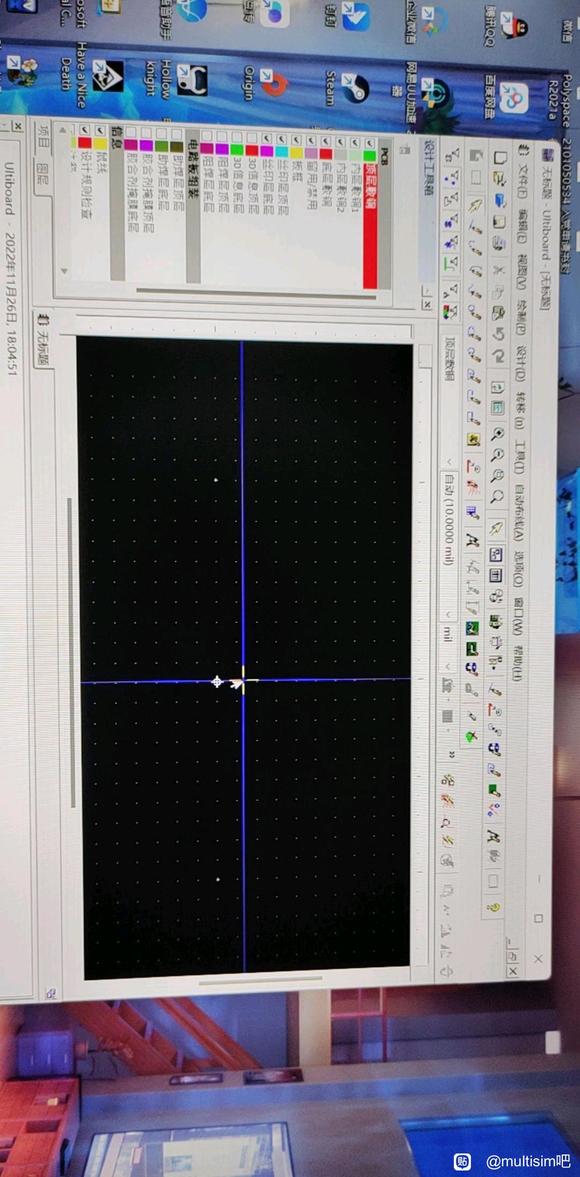Viewport: 580px width, 1177px height.
Task: Click the yellow question mark help icon
Action: [493, 907]
